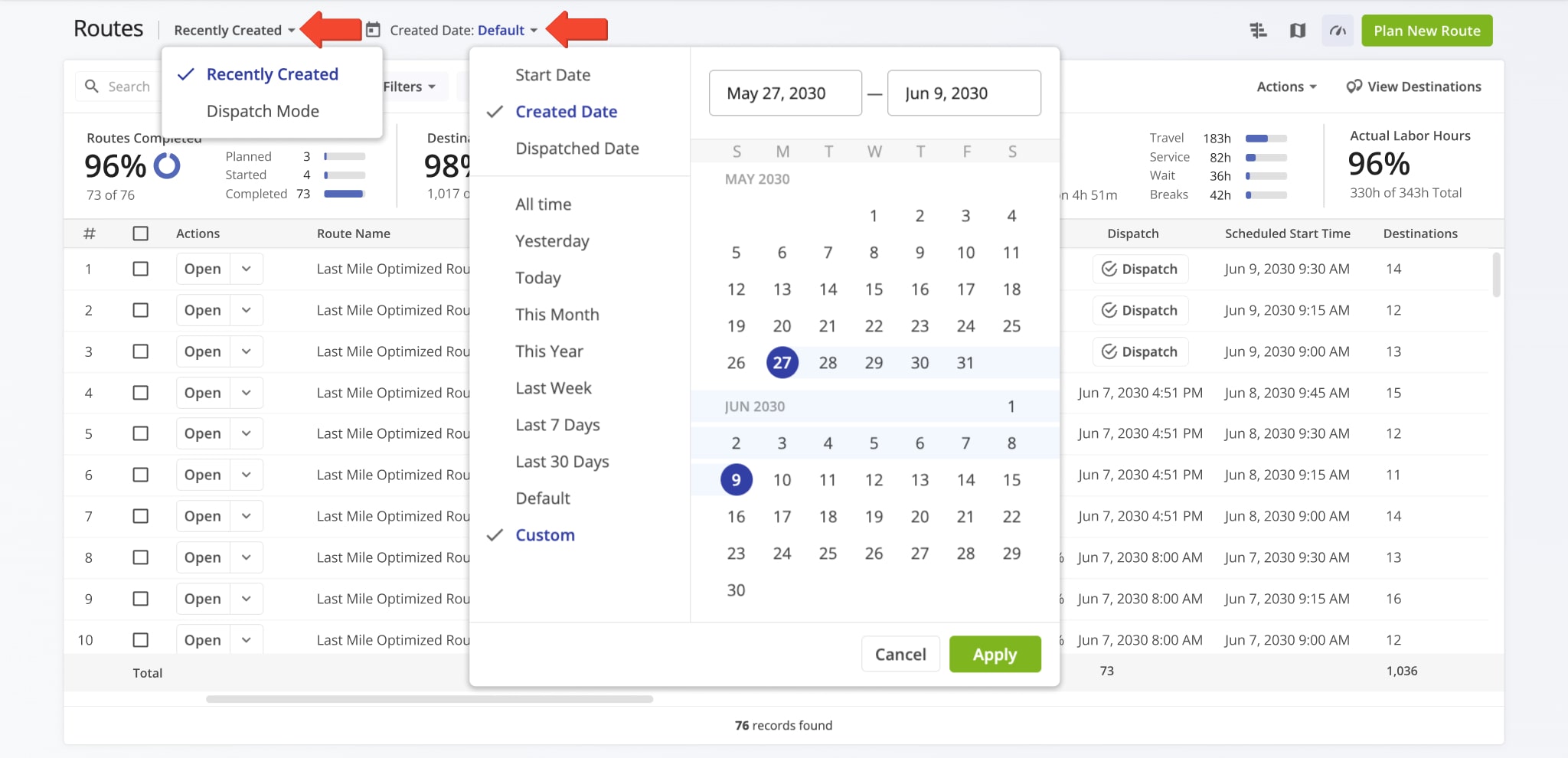Click the Dispatch checkmark icon on the first route
The width and height of the screenshot is (1568, 758).
(1108, 269)
